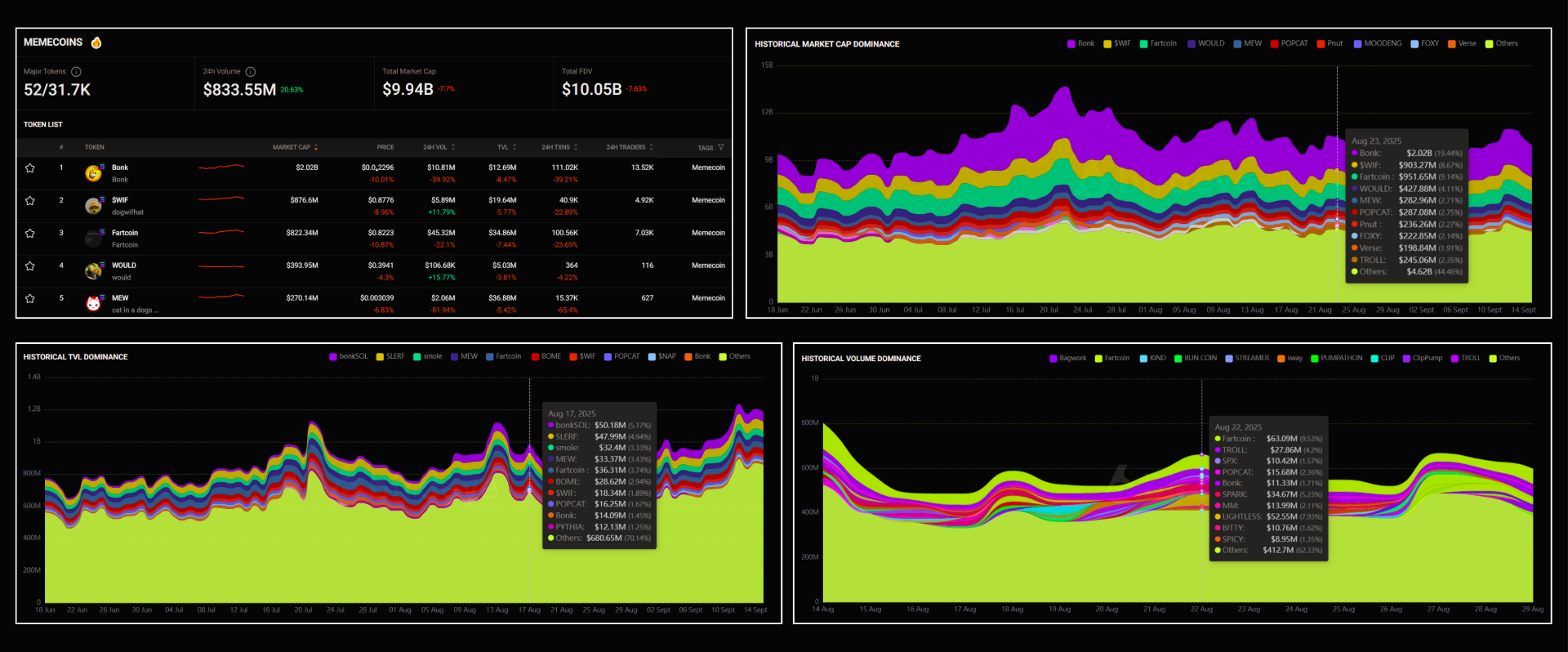Sort by 24H VOL column arrows
1568x652 pixels.
tap(453, 148)
